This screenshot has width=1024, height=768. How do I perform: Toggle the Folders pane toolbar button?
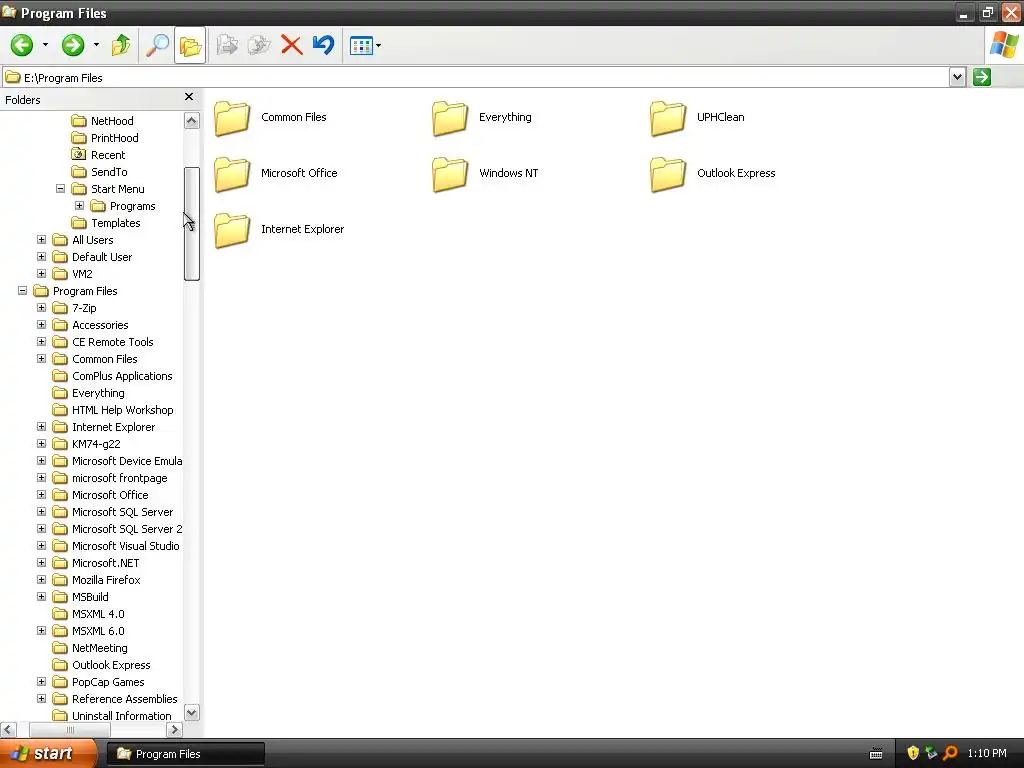[190, 45]
